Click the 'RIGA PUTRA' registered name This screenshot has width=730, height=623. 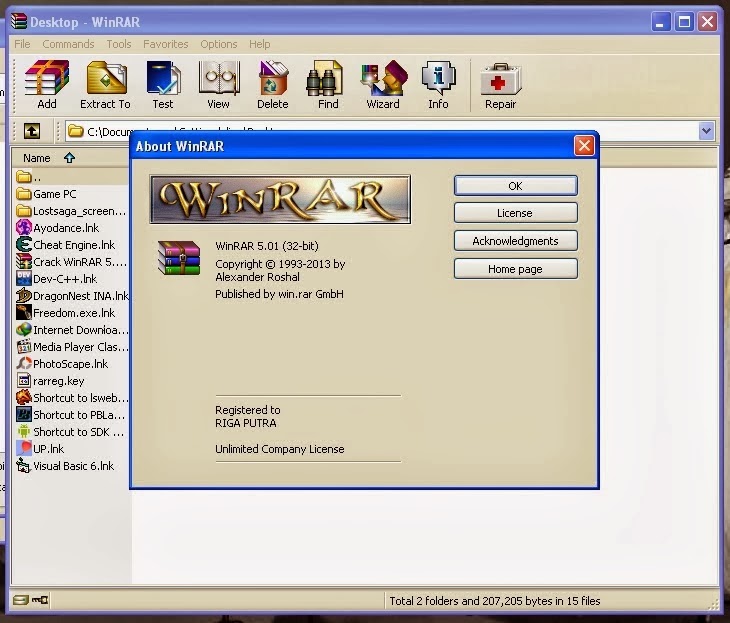click(246, 423)
